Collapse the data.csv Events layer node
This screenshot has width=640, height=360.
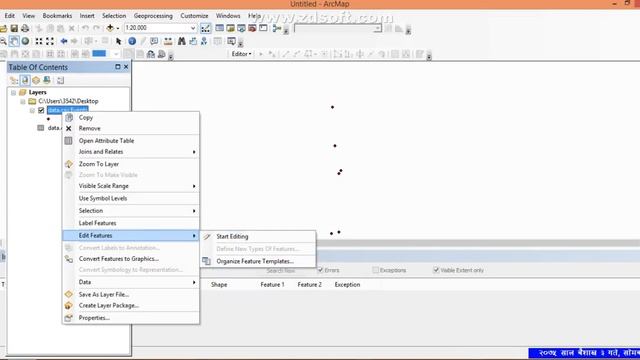tap(32, 111)
